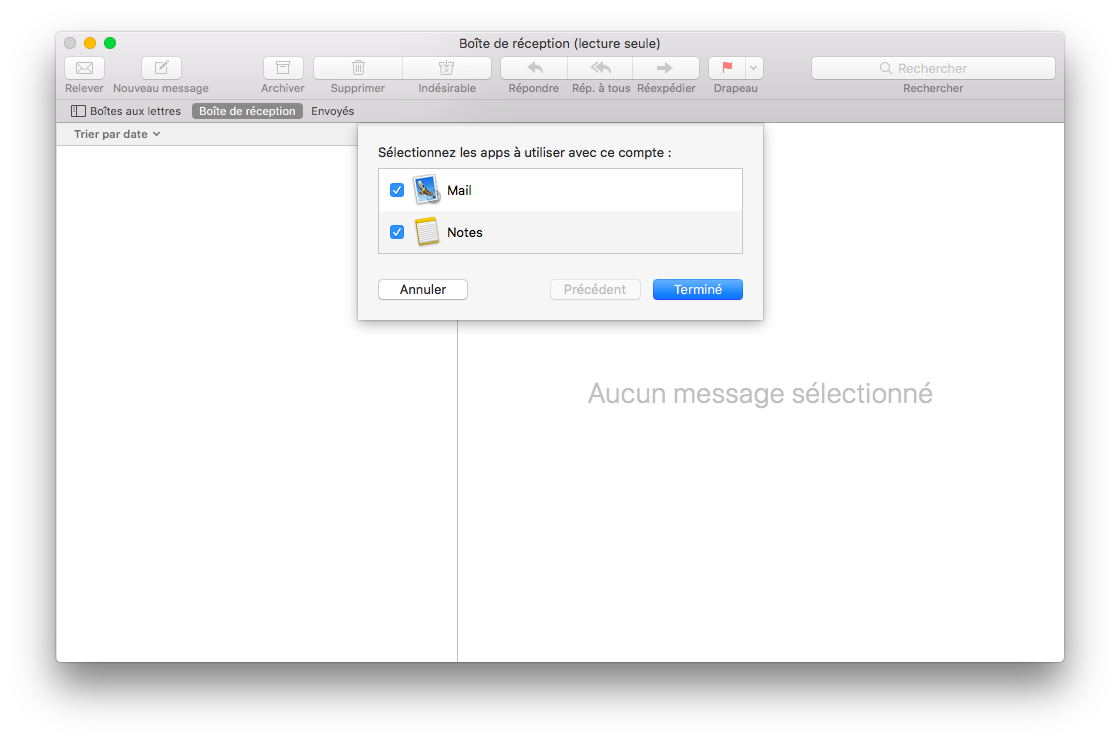Click the Relever envelope icon
The height and width of the screenshot is (742, 1120).
coord(84,68)
